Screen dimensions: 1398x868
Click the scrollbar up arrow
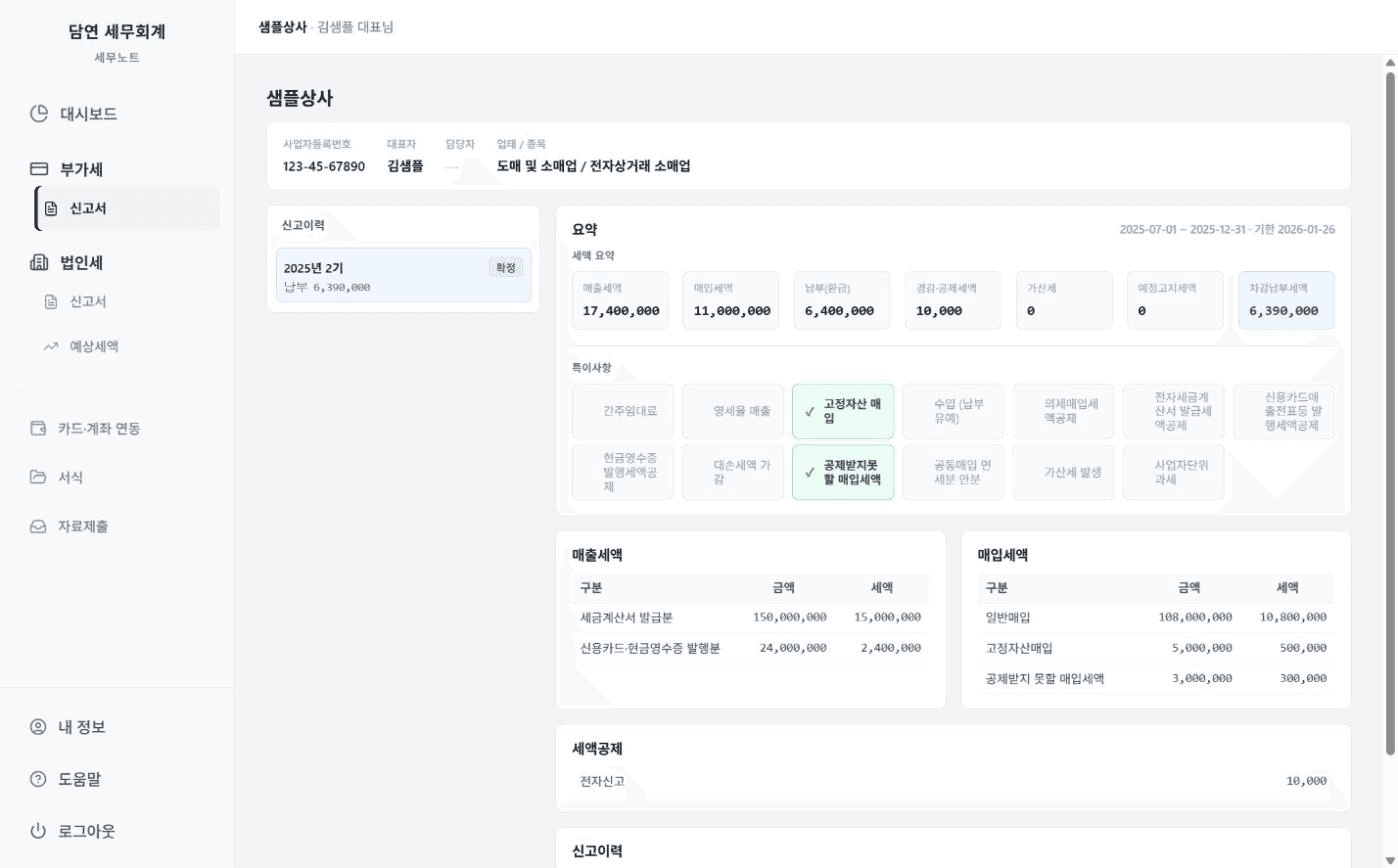click(x=1390, y=62)
